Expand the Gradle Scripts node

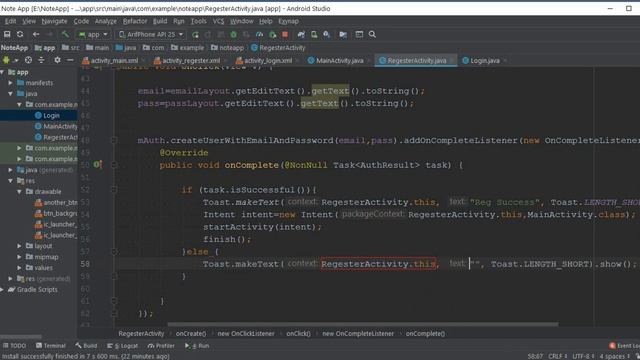tap(2, 290)
